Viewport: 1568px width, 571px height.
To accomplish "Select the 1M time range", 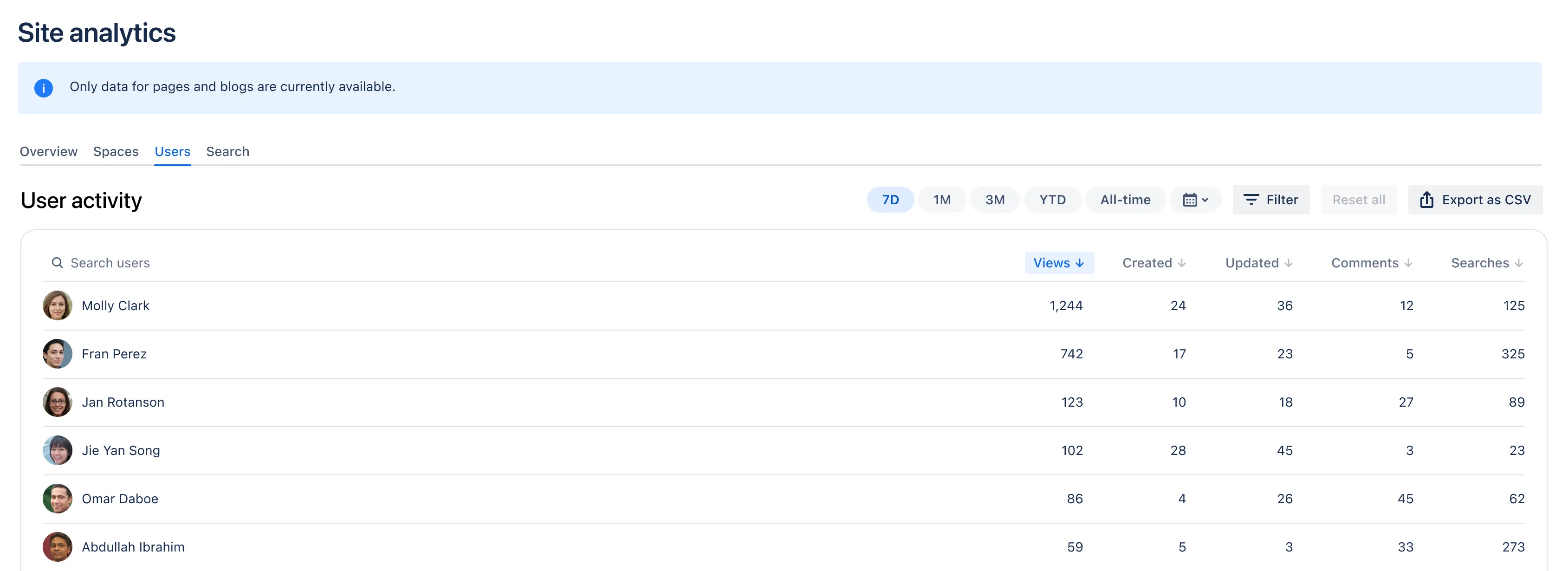I will pos(942,200).
